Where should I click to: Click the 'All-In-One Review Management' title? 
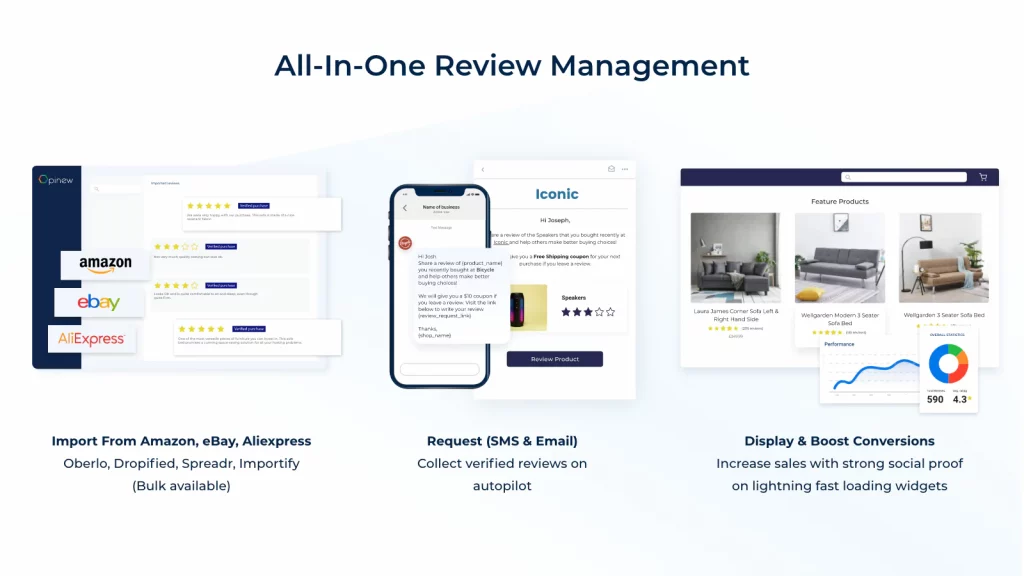(x=511, y=65)
